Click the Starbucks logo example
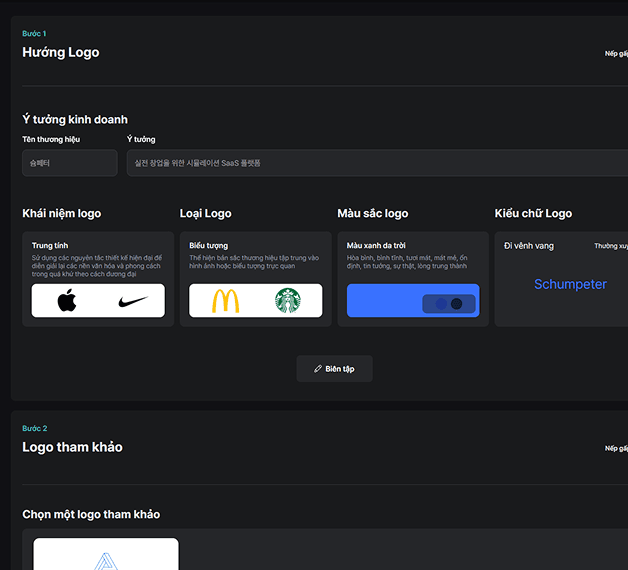The image size is (628, 570). 288,300
